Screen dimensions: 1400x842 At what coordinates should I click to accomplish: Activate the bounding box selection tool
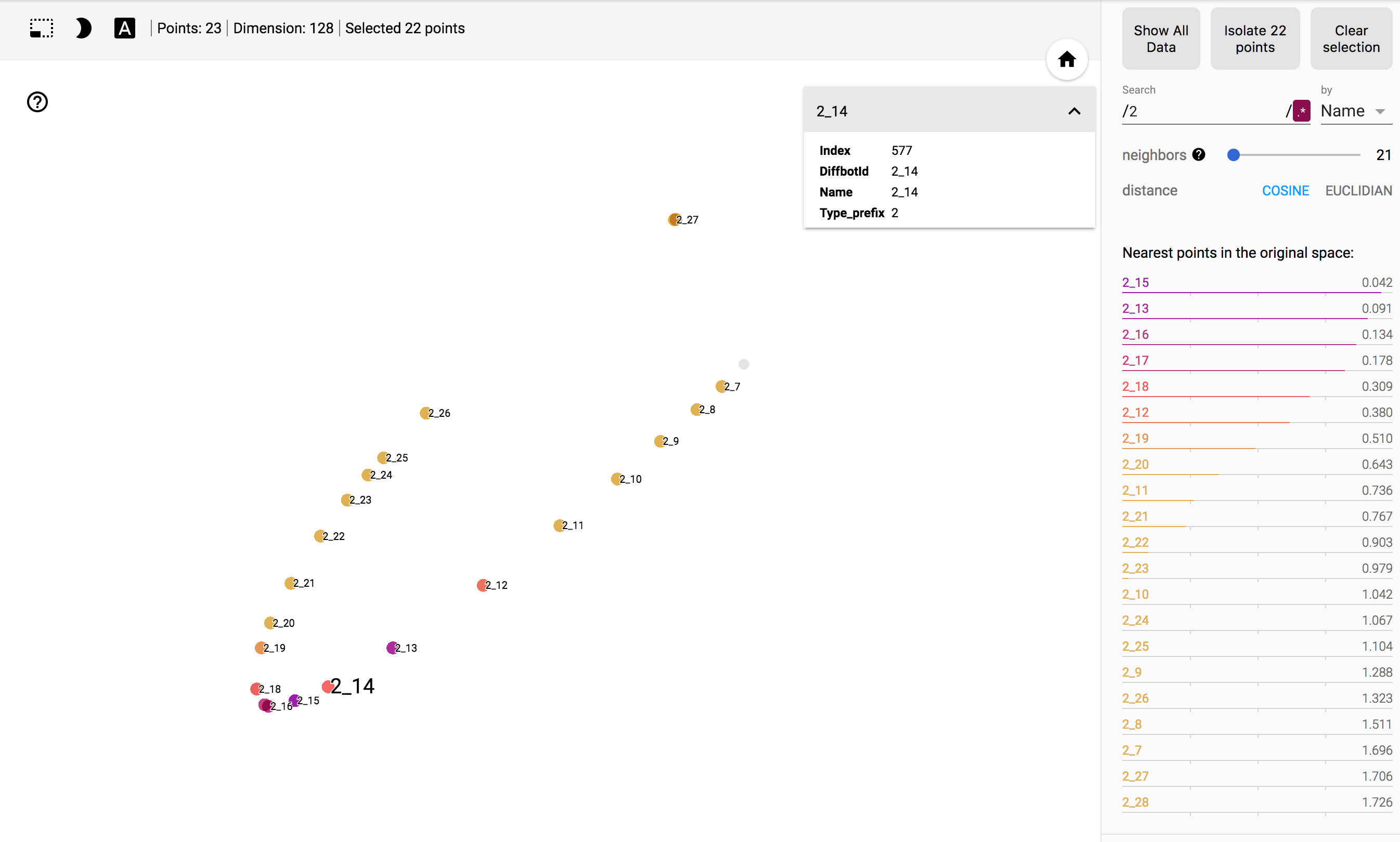click(42, 28)
